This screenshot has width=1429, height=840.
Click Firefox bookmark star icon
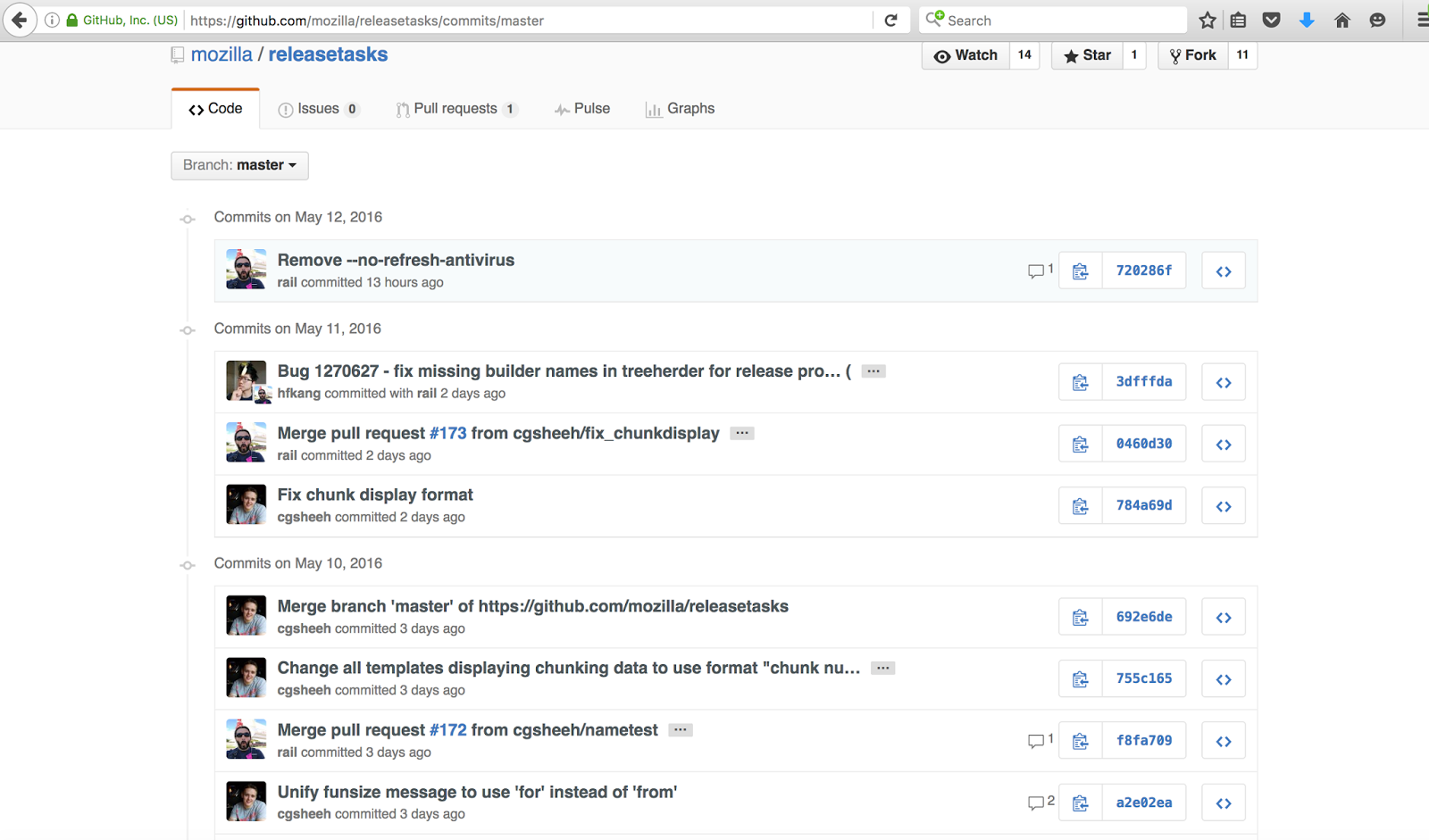(x=1208, y=21)
